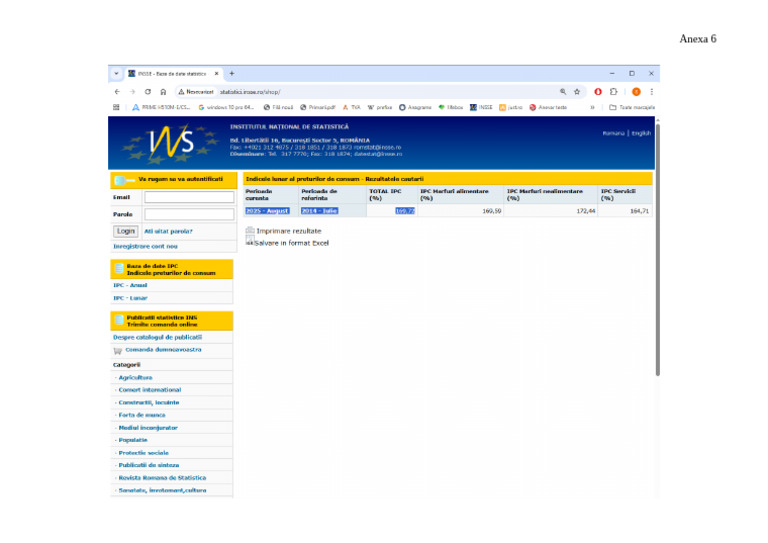Expand the tab search chevron
This screenshot has height=543, width=768.
pos(116,73)
